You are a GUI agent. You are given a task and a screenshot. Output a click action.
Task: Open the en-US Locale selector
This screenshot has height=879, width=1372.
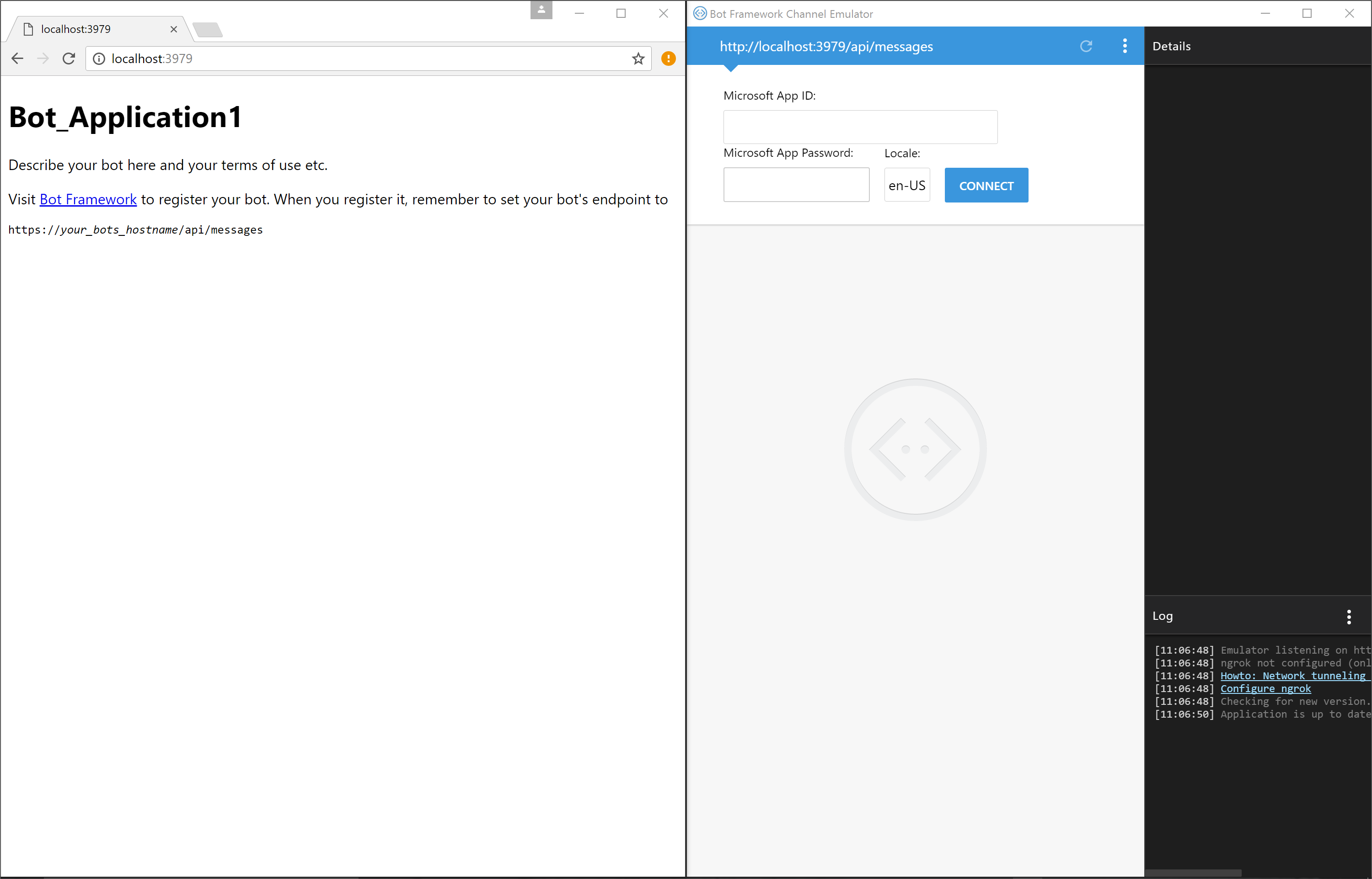(907, 184)
